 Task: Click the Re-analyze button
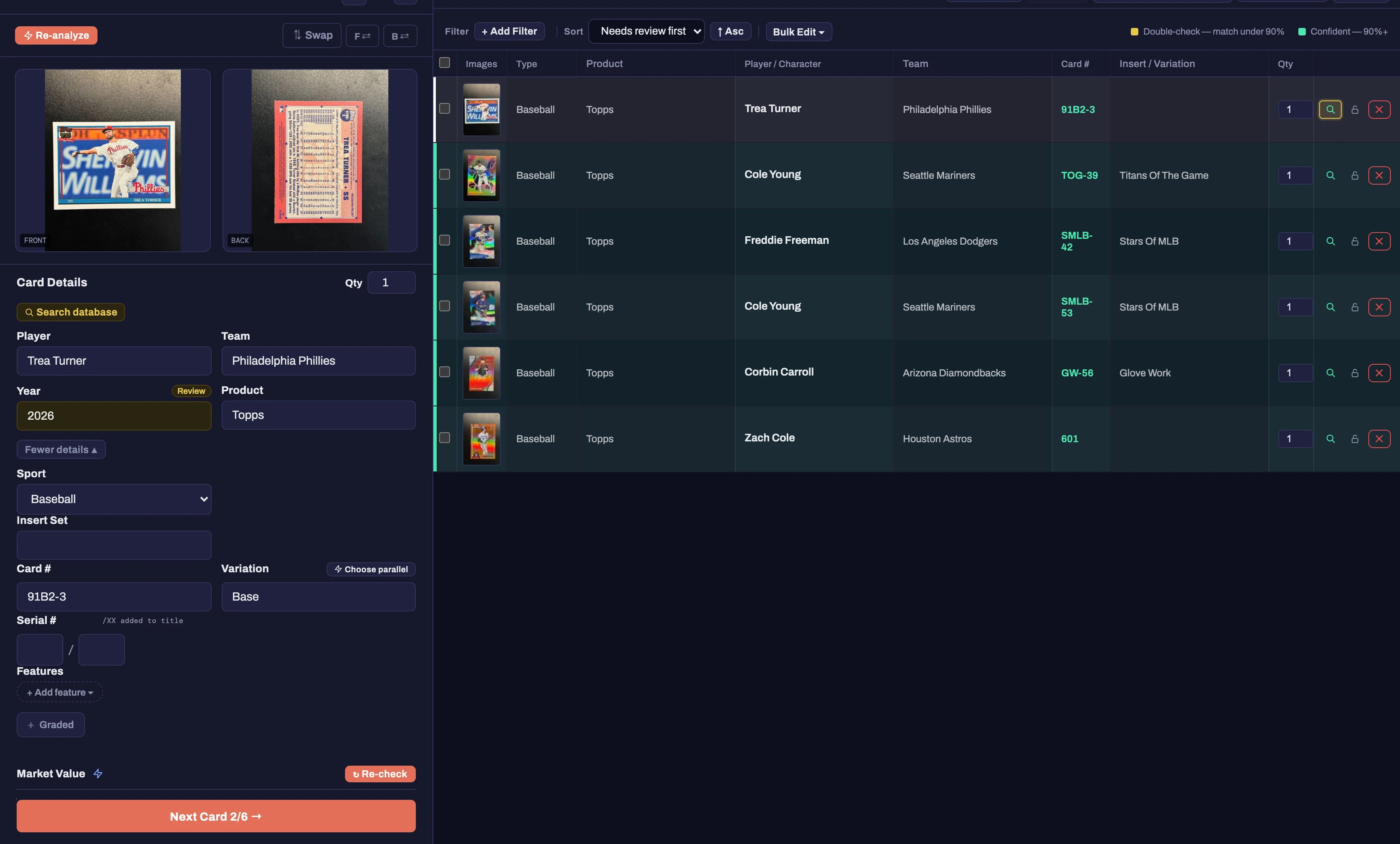click(56, 35)
